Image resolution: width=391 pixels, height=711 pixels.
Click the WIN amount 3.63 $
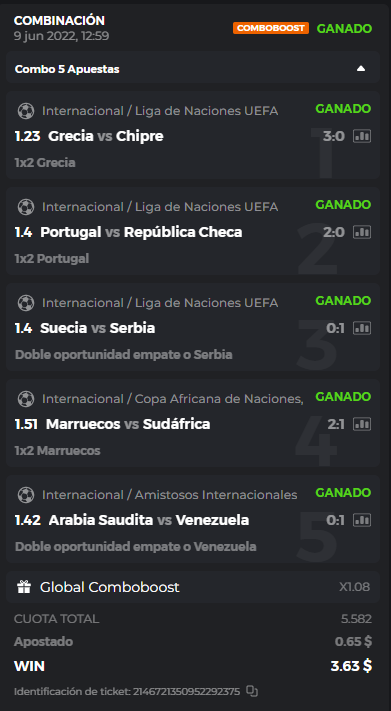click(351, 666)
